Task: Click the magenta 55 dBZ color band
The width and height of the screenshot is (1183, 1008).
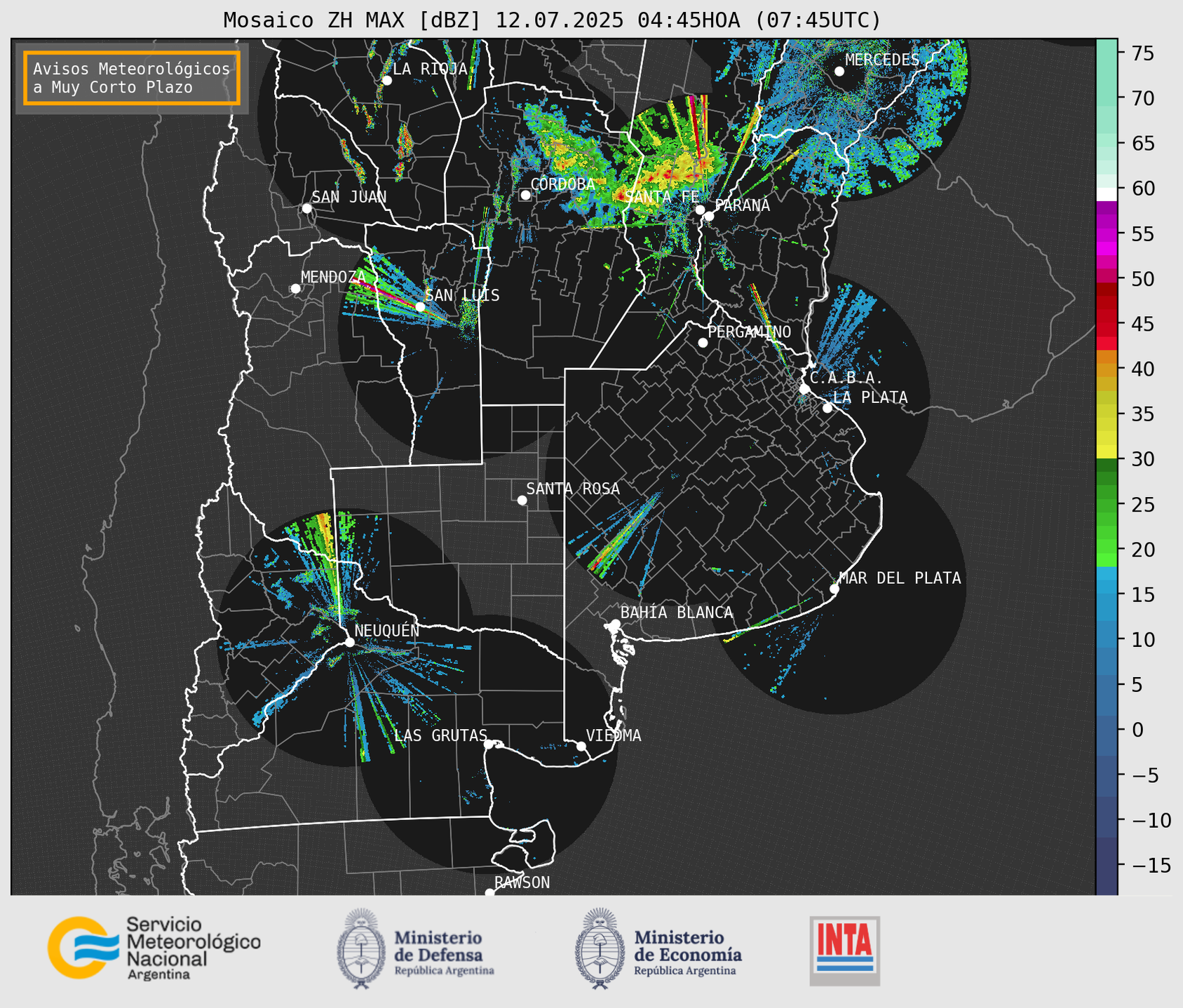Action: (x=1106, y=233)
